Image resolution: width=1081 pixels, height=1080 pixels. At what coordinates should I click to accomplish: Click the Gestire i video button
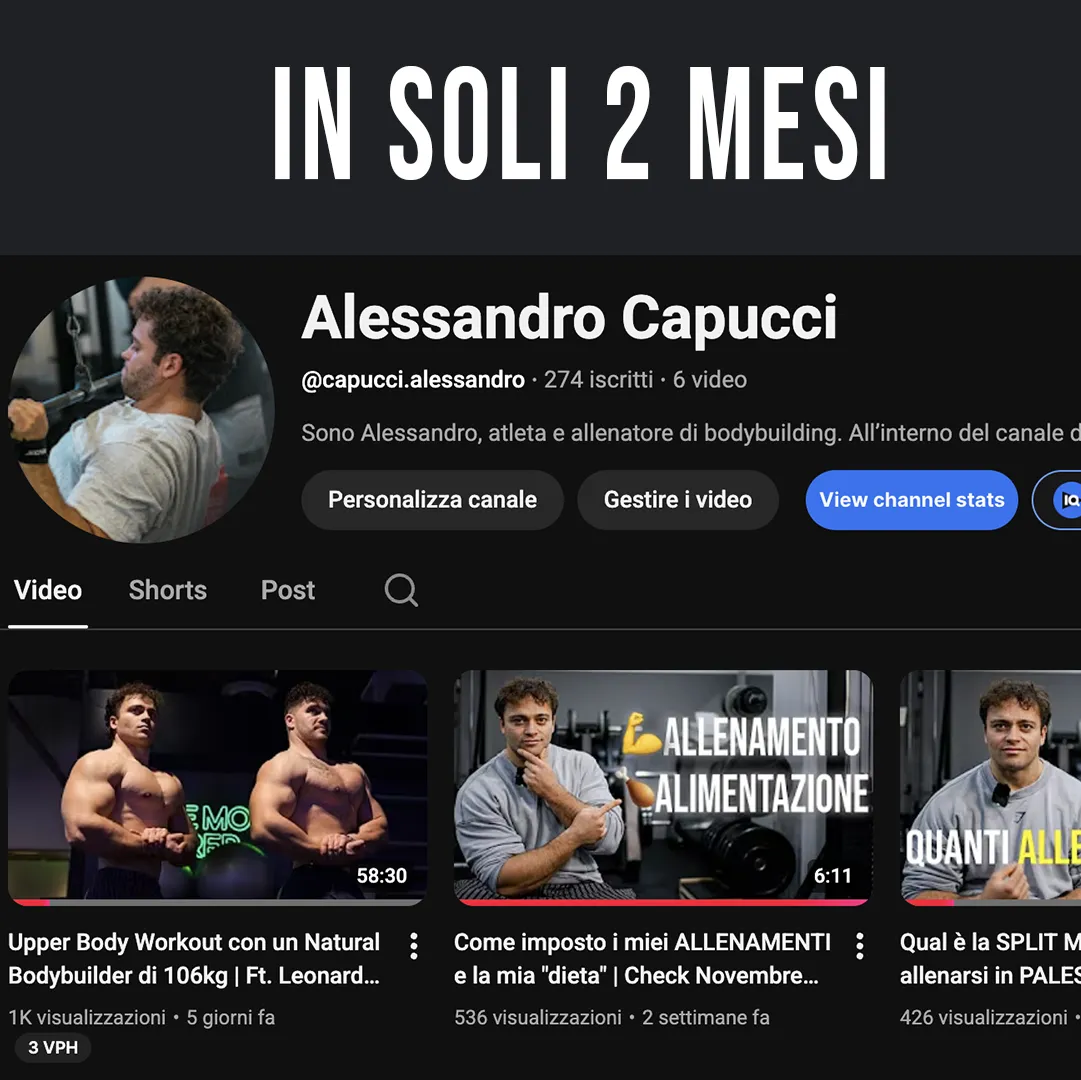click(678, 500)
